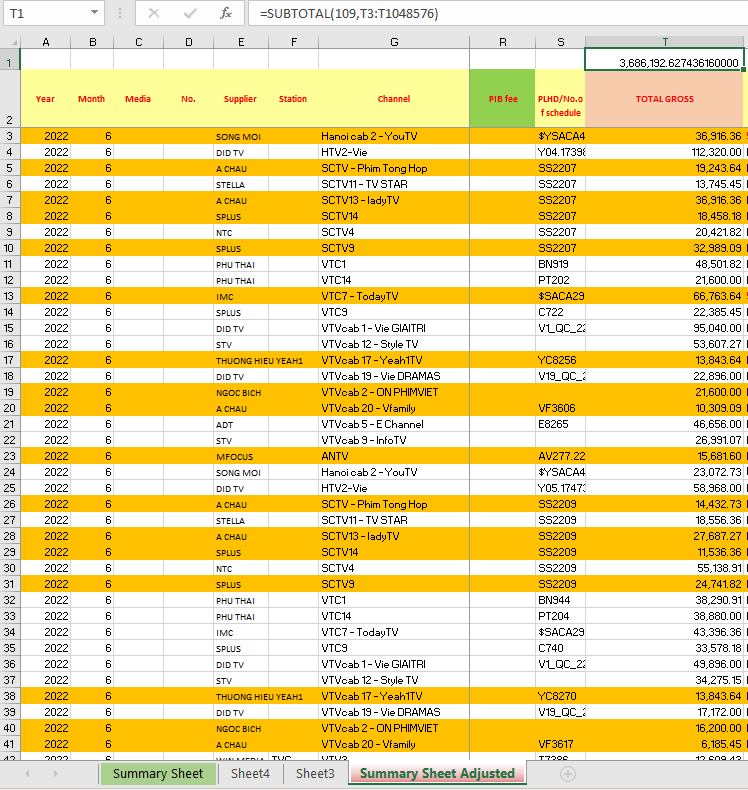Click the YC8270 schedule cell
Image resolution: width=748 pixels, height=790 pixels.
[x=560, y=696]
